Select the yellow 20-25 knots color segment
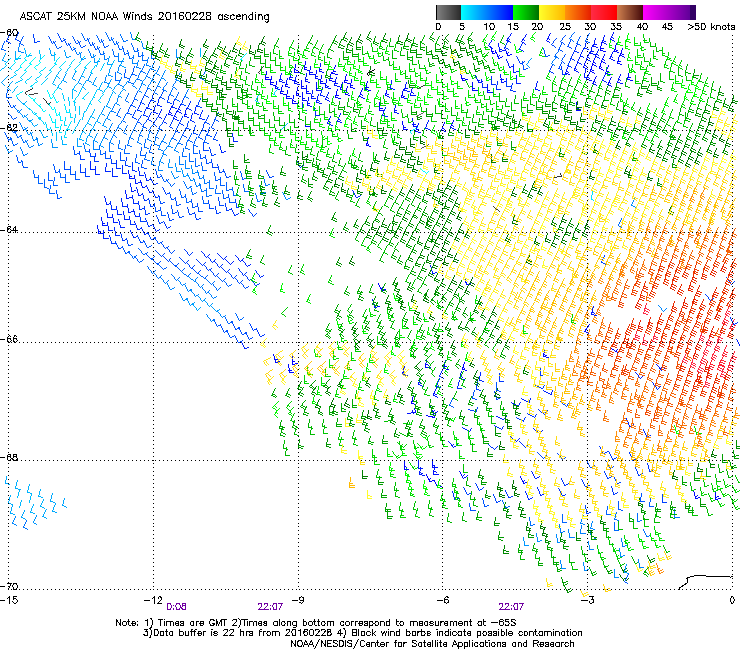Viewport: 740px width, 650px height. [x=552, y=12]
